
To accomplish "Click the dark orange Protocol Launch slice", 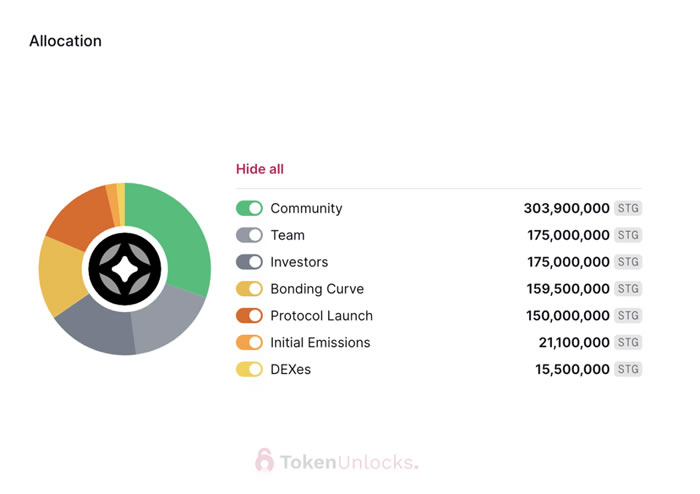I will click(x=79, y=215).
